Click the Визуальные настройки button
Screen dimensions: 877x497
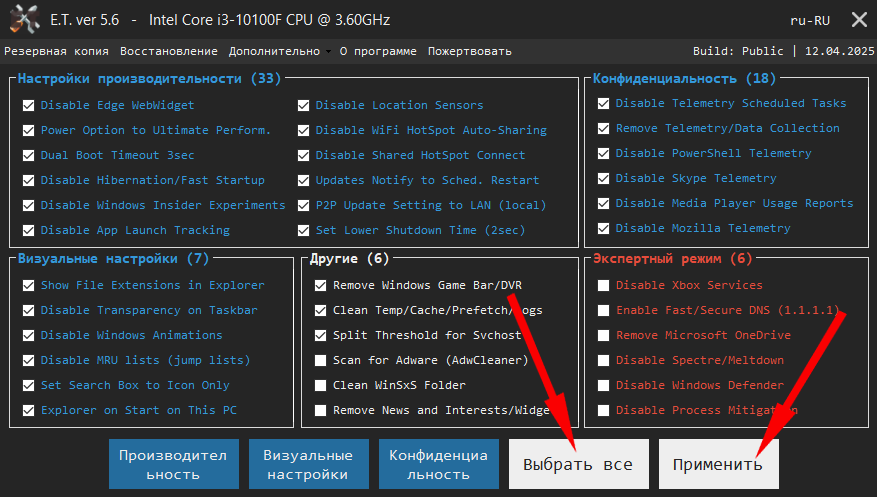308,464
